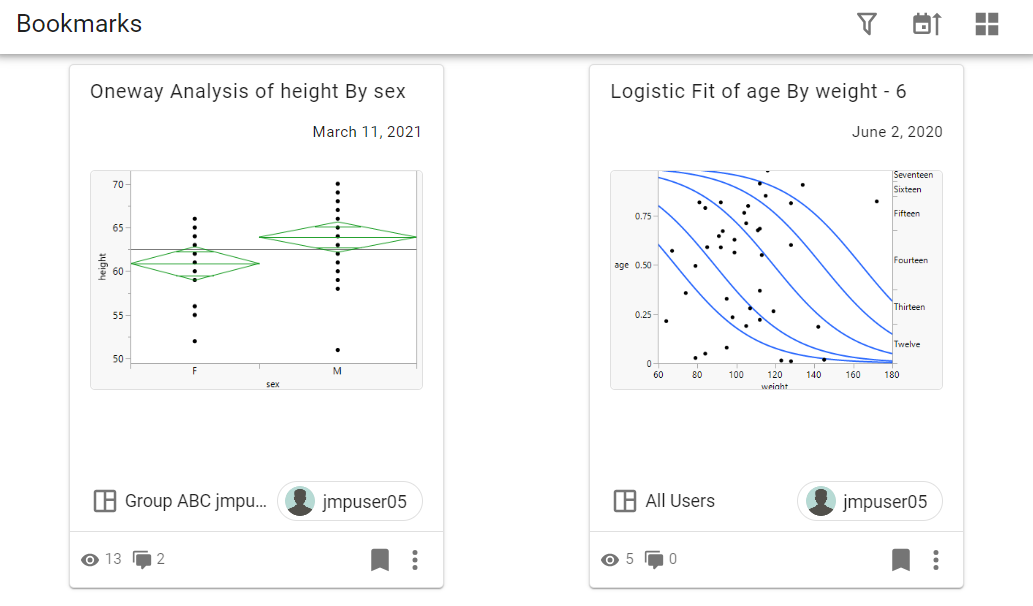Viewport: 1033px width, 606px height.
Task: Select jmpuser05 chip on Logistic Fit card
Action: pos(870,501)
